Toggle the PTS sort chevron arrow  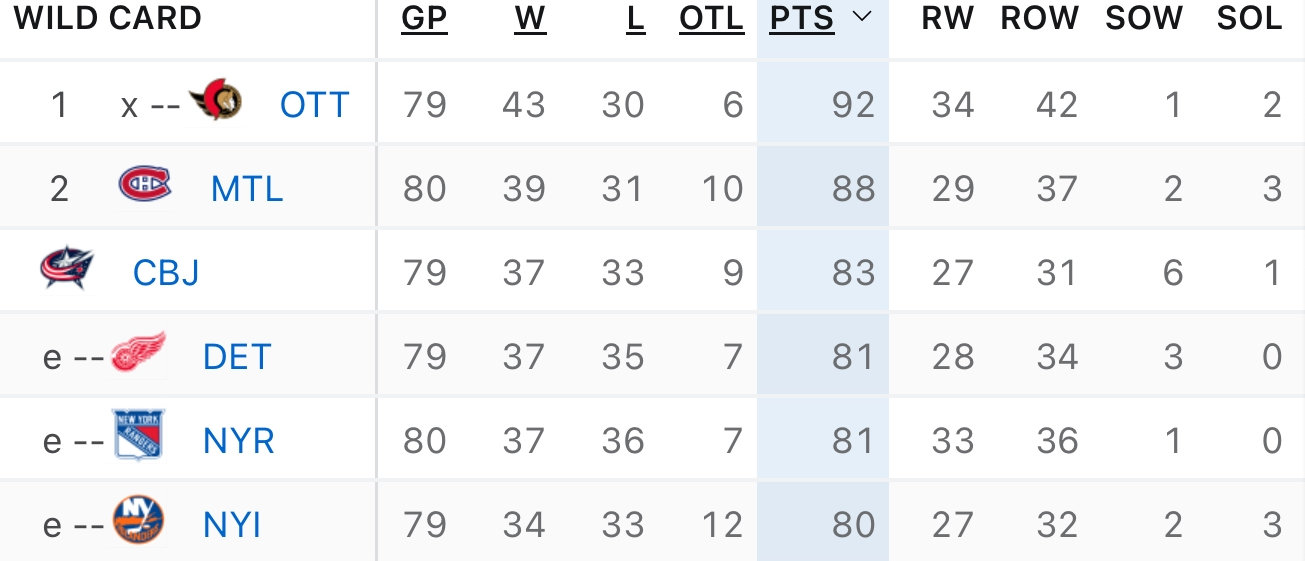pos(862,18)
